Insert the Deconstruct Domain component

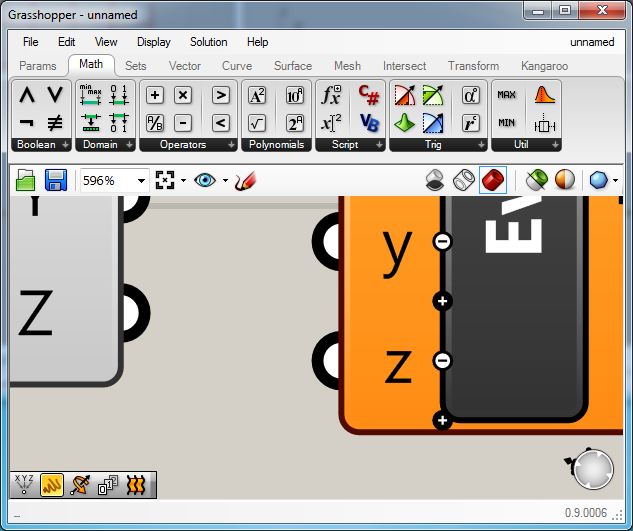(x=119, y=123)
